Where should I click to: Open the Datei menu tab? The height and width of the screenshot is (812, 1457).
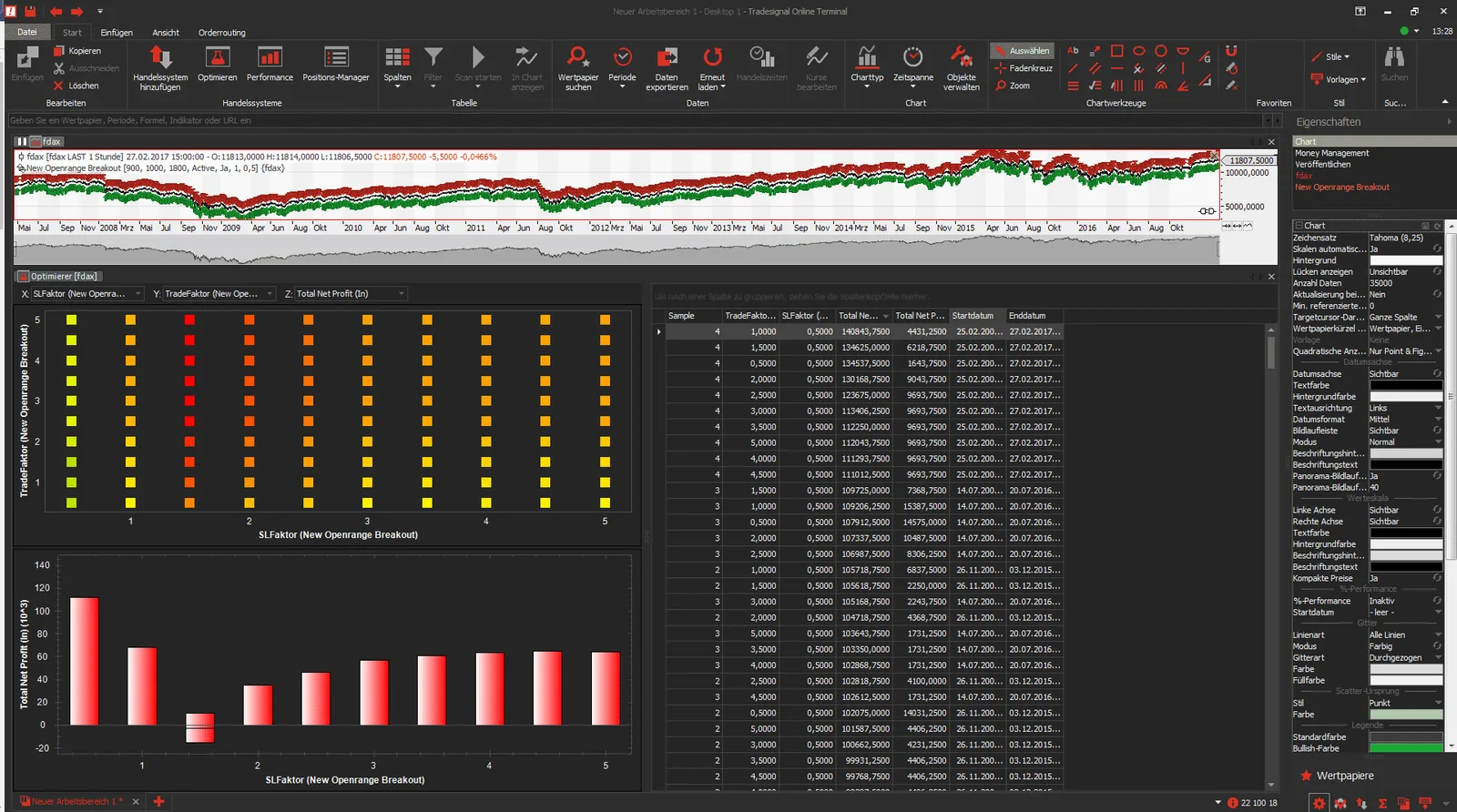pyautogui.click(x=27, y=32)
